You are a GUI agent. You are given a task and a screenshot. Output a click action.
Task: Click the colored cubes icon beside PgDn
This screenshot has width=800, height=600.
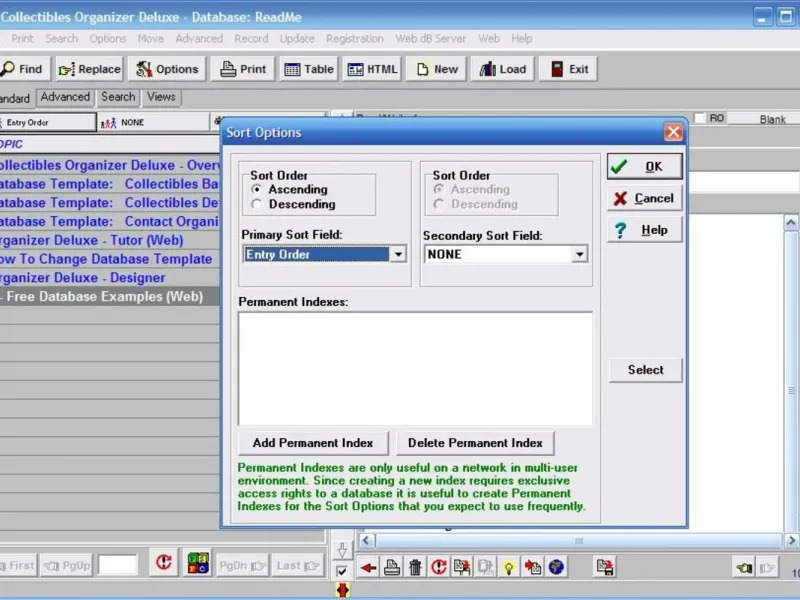(x=198, y=563)
